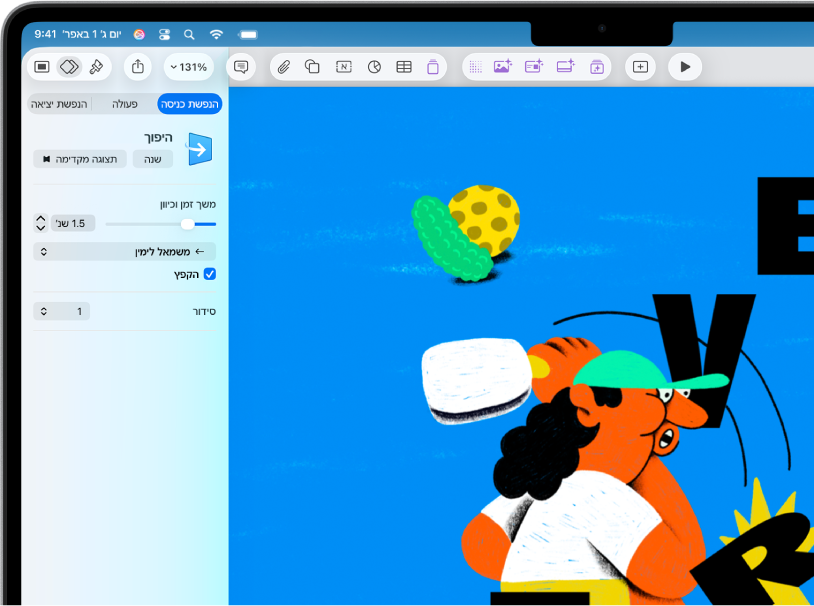Expand the משמאל לימין direction dropdown

(125, 251)
